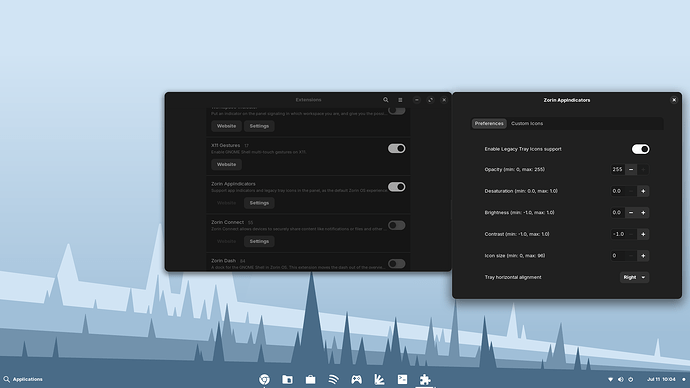Click the greyed Website under Zorin AppIndicators
The image size is (690, 388).
click(226, 203)
